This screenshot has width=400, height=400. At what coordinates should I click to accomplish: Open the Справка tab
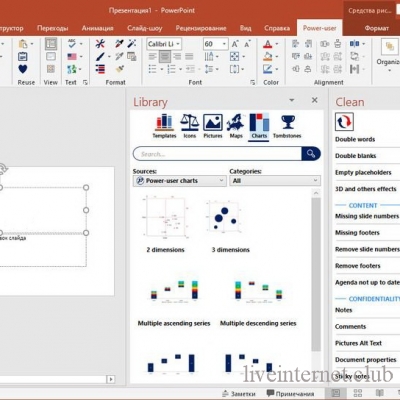tap(277, 28)
